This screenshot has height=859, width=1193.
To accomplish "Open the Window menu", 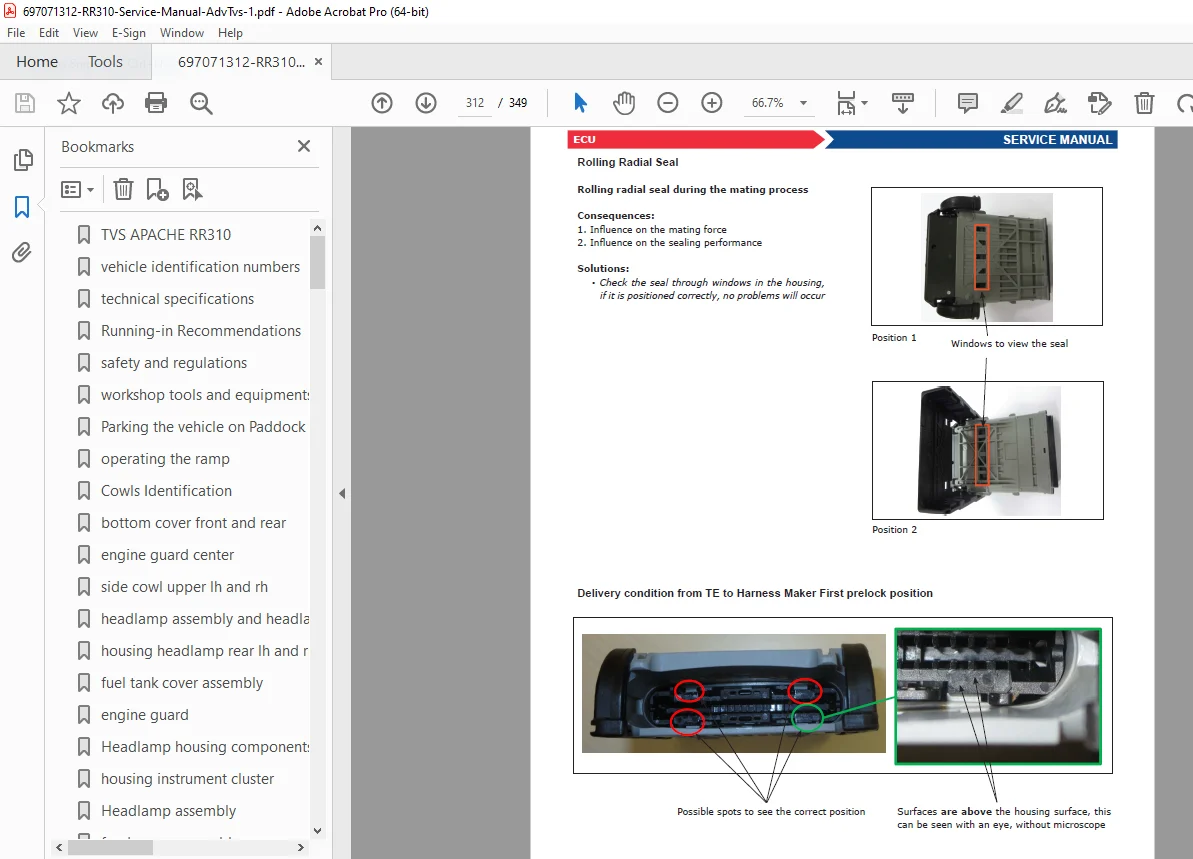I will tap(182, 33).
